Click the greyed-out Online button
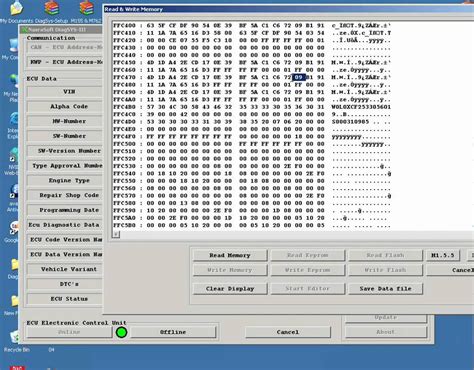 point(69,332)
